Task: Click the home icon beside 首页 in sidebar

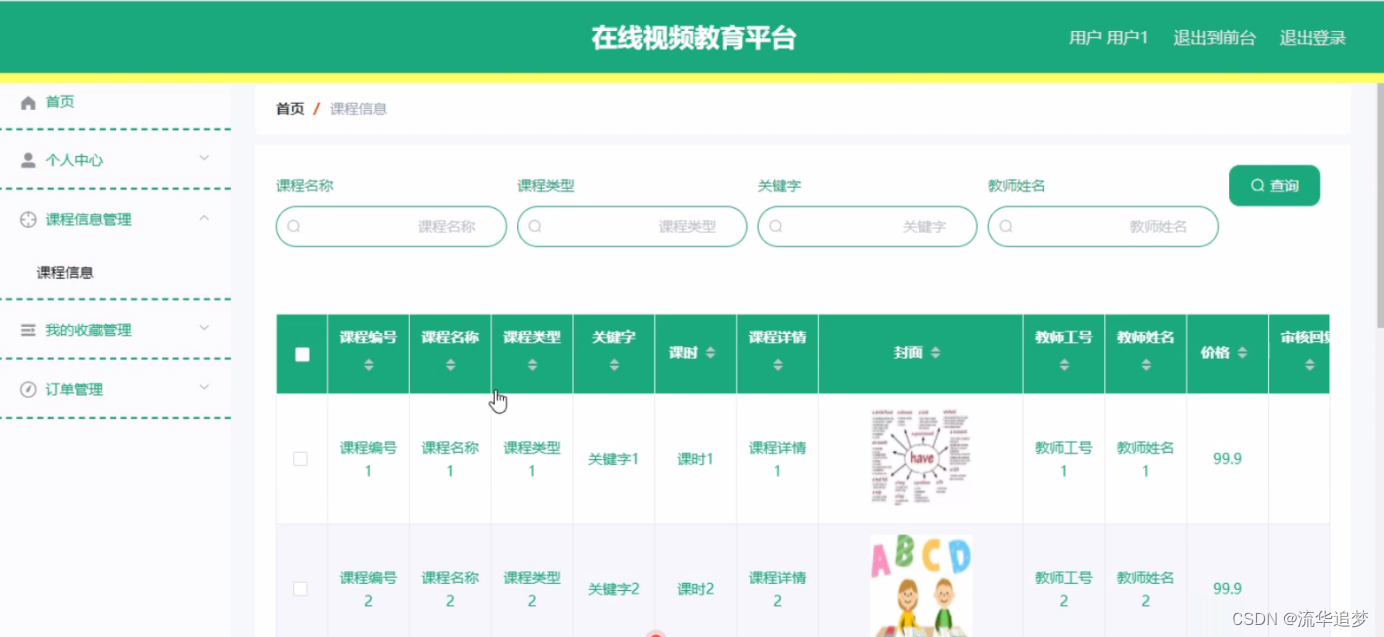Action: tap(28, 102)
